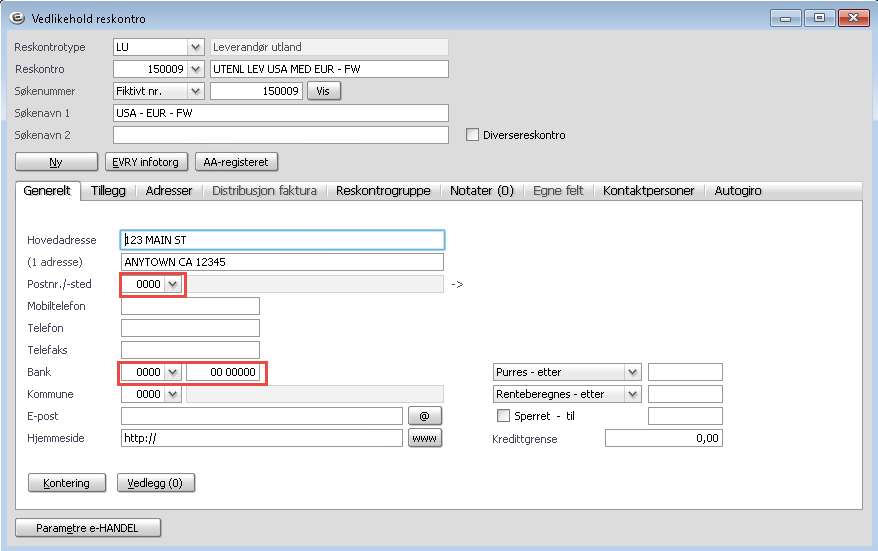Click the Leverandør utland description field
This screenshot has width=878, height=551.
click(329, 47)
